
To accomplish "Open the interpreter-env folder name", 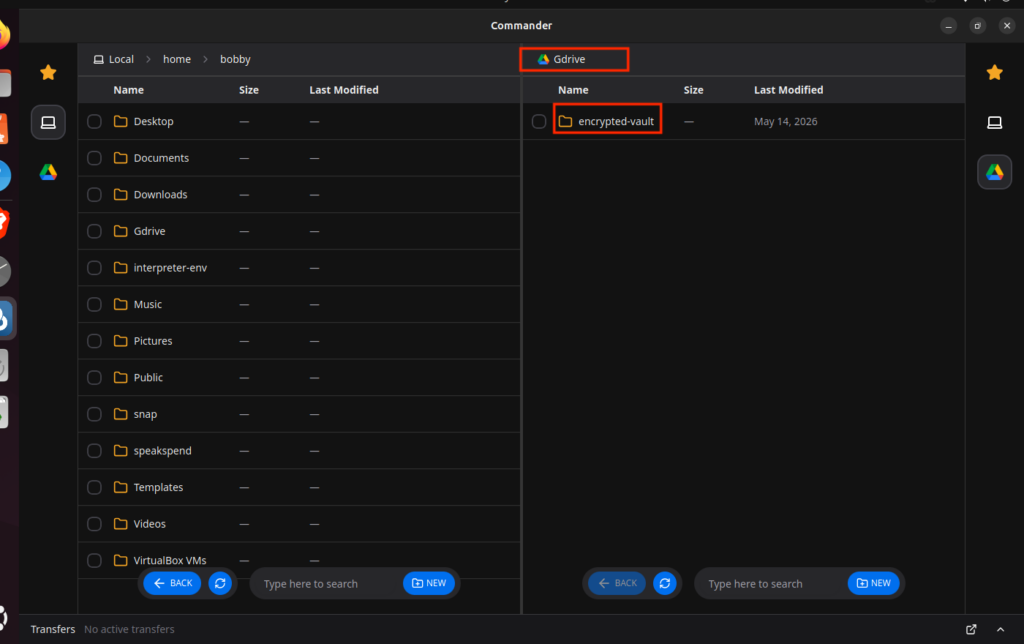I will tap(170, 268).
